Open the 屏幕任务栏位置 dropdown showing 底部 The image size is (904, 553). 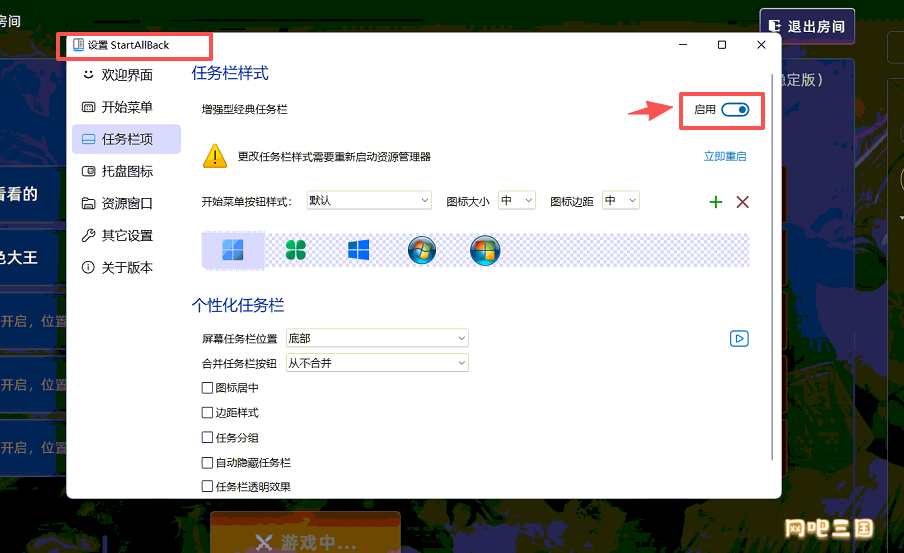click(378, 338)
